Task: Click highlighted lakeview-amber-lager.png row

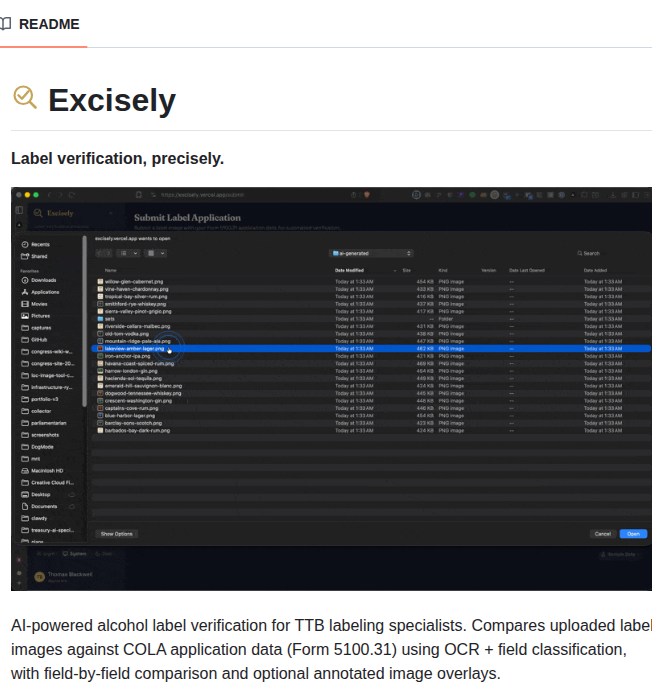Action: click(371, 349)
